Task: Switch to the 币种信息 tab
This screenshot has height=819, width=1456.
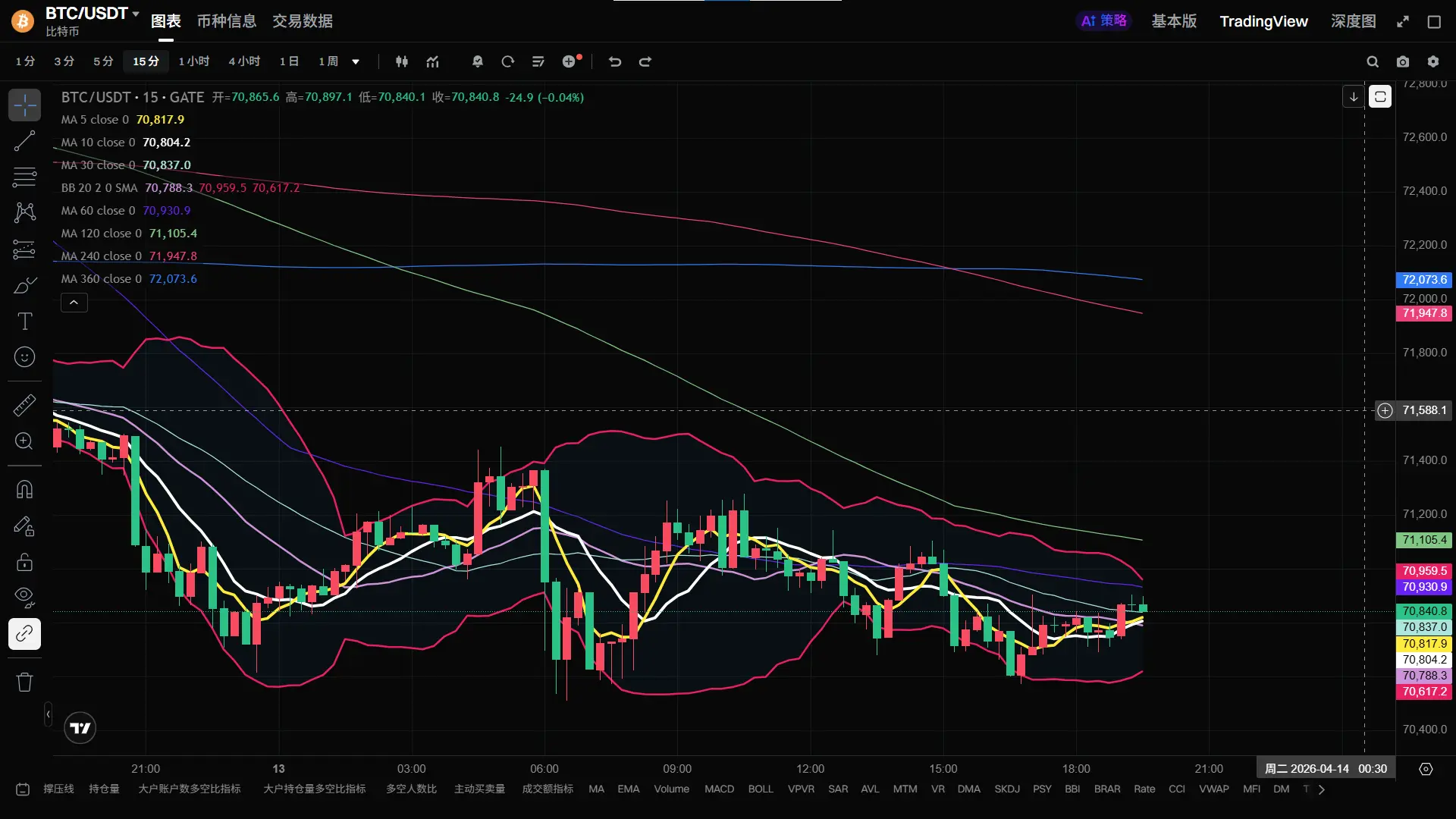Action: [x=226, y=21]
